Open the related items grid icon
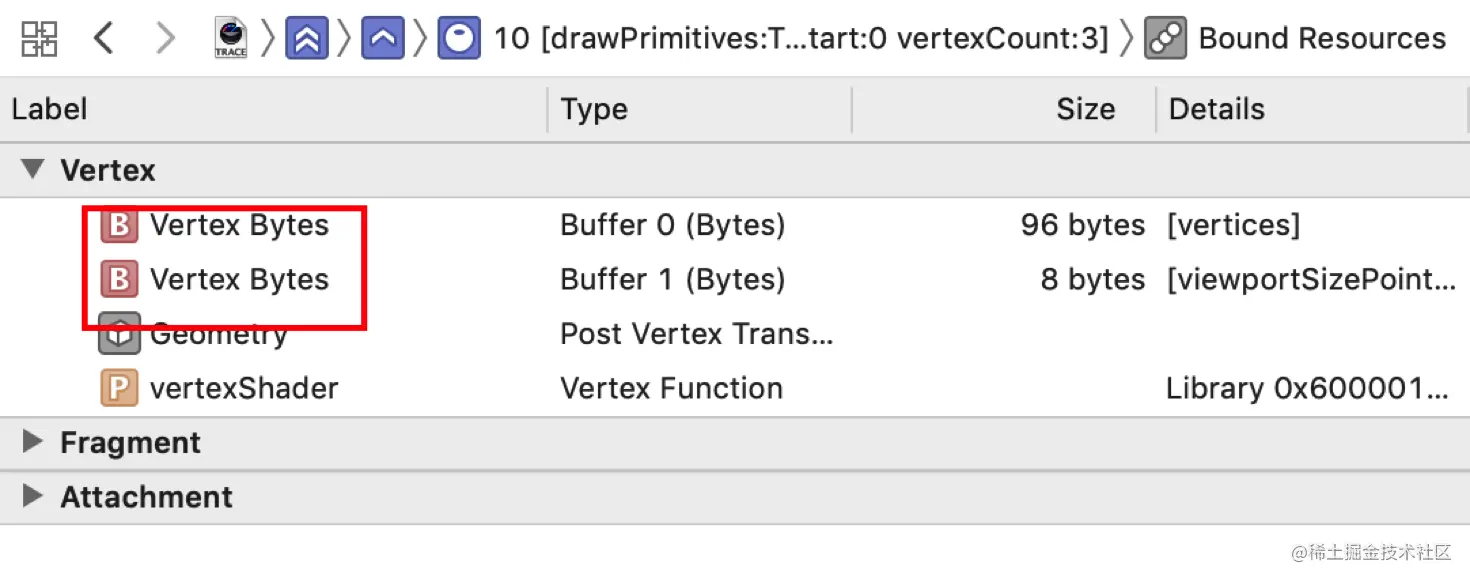Screen dimensions: 1470x581 coord(39,39)
